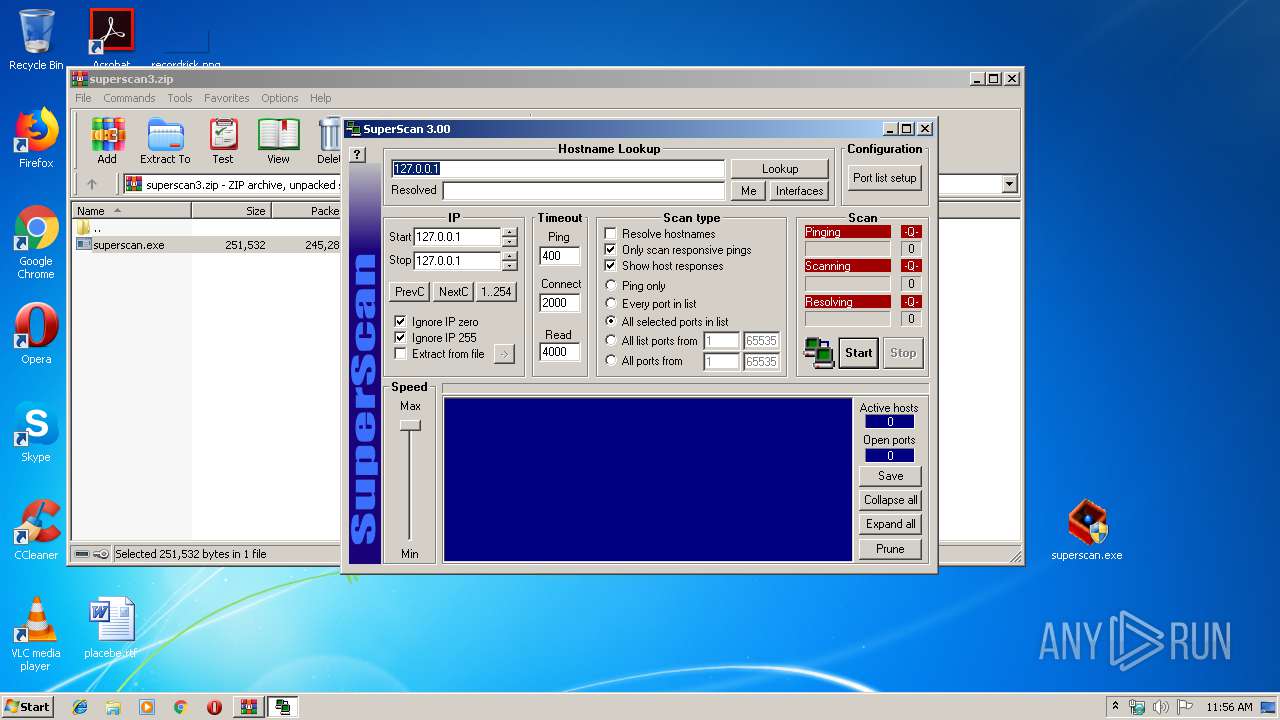Click the up-one-level arrow in WinRAR
The image size is (1280, 720).
(x=92, y=184)
